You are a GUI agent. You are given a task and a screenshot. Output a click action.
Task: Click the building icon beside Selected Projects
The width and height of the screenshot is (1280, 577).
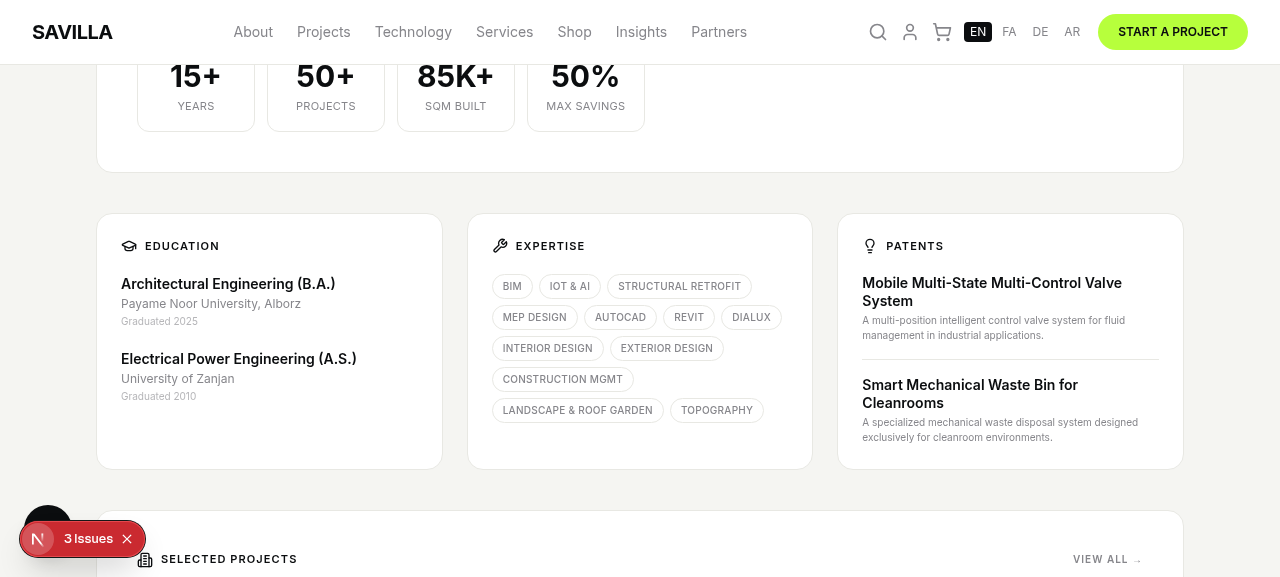click(145, 560)
